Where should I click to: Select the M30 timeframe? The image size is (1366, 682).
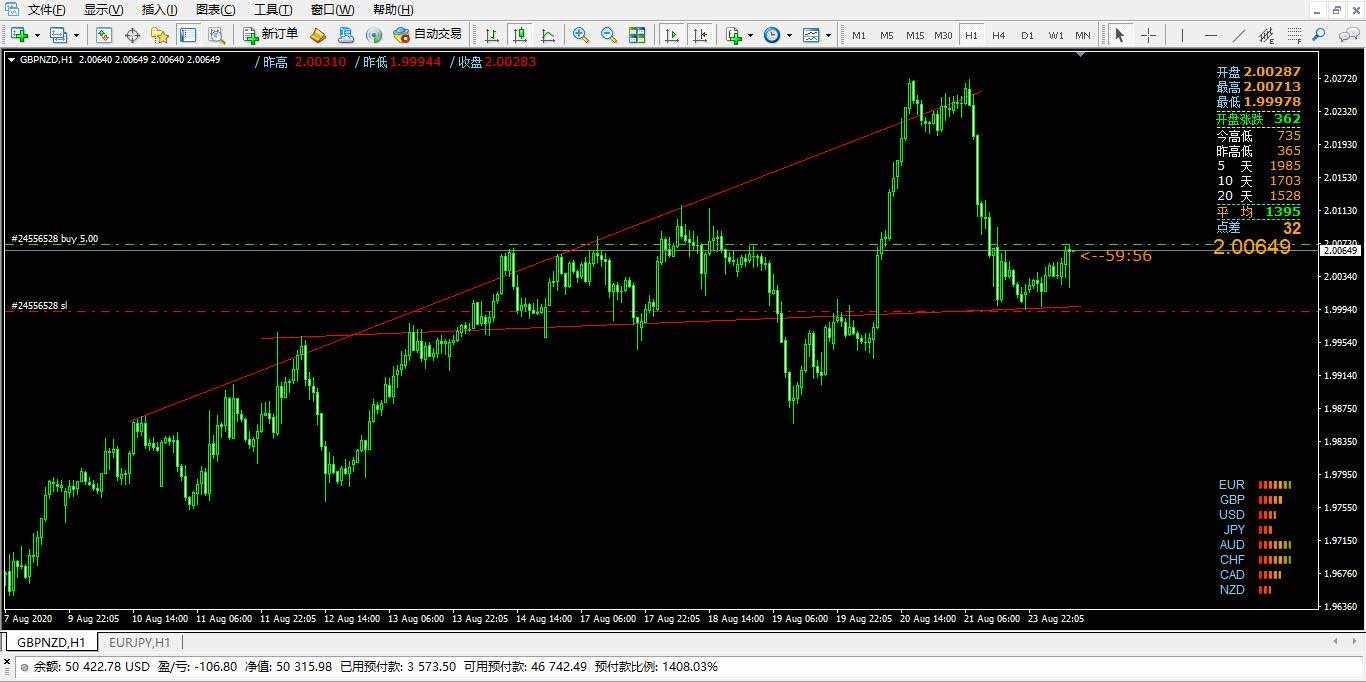[x=943, y=35]
